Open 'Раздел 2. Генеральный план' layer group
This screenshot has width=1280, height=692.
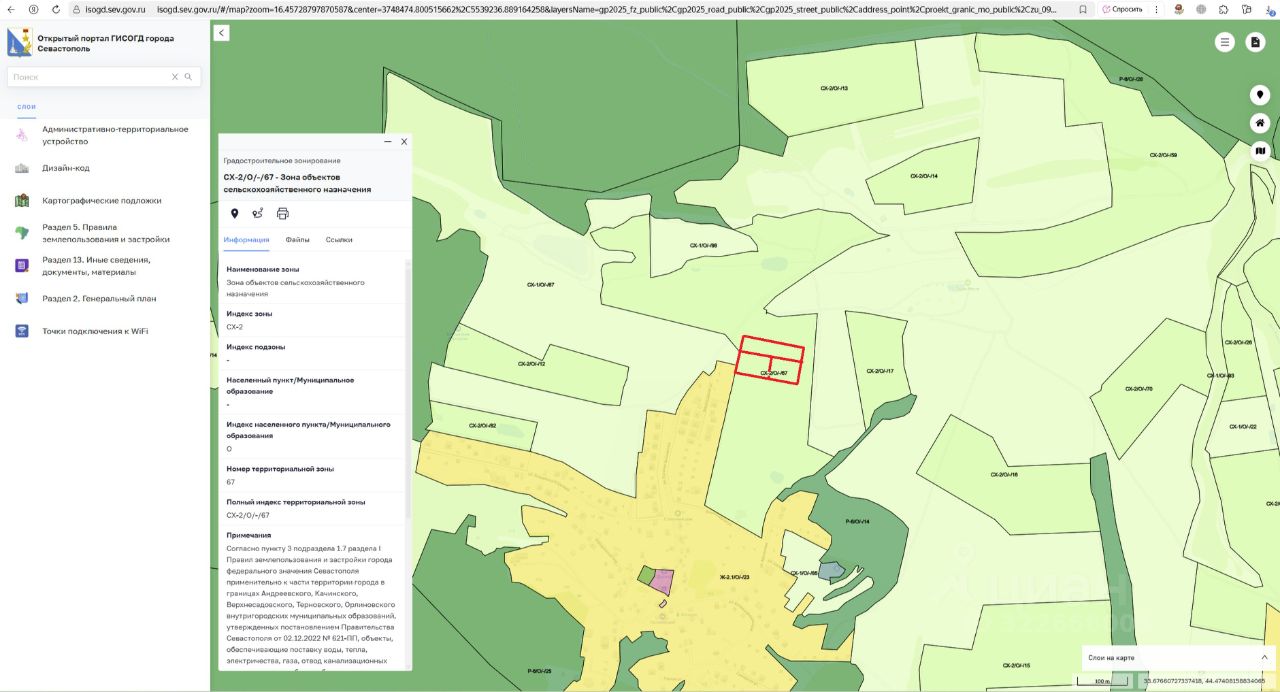click(x=99, y=298)
